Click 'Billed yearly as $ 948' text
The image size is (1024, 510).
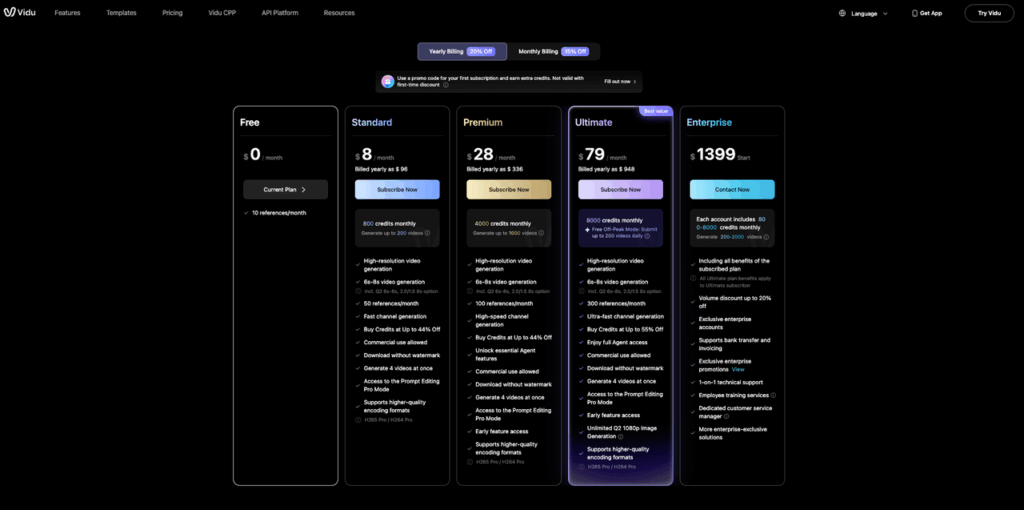tap(606, 169)
